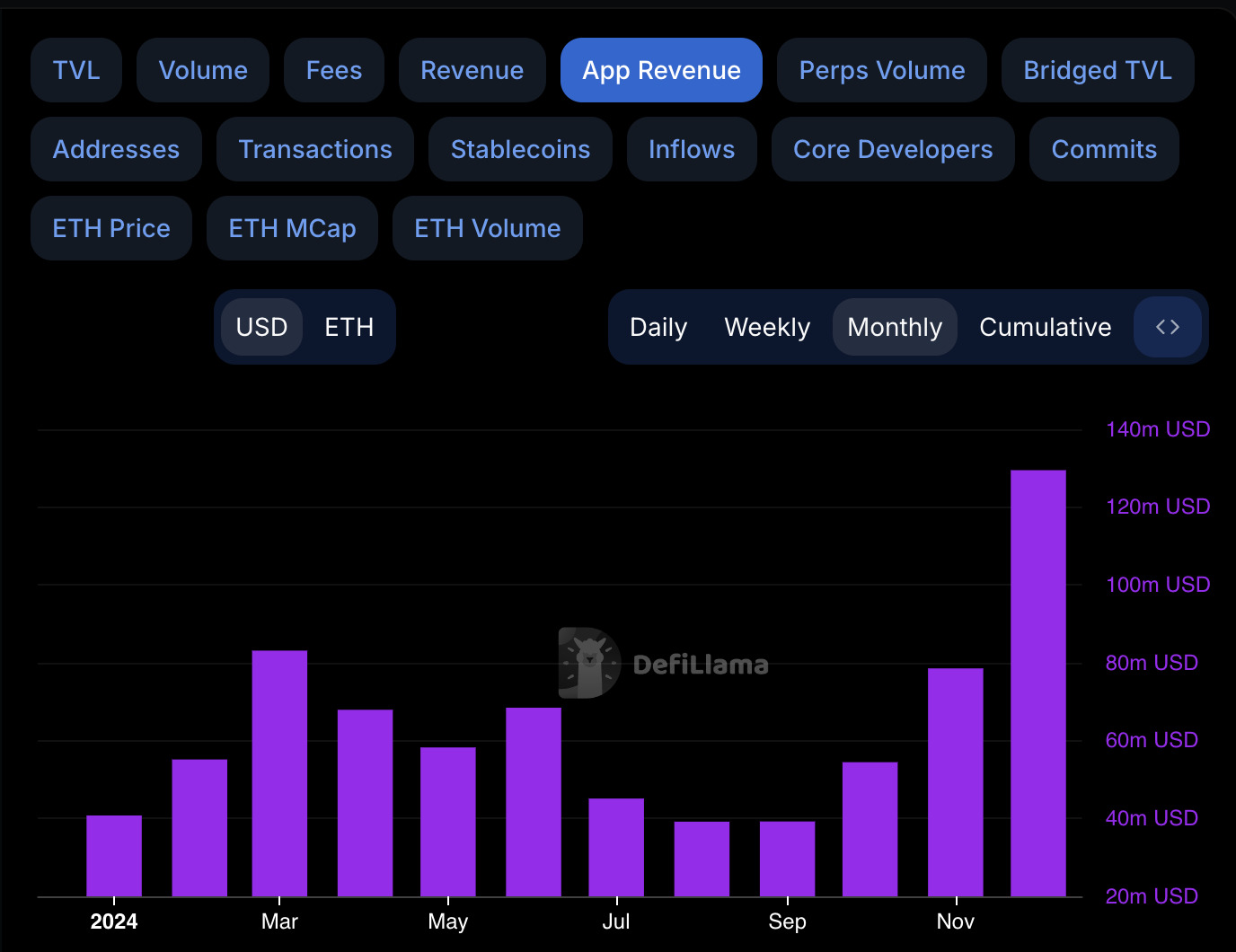
Task: Select the ETH Price metric
Action: [110, 228]
